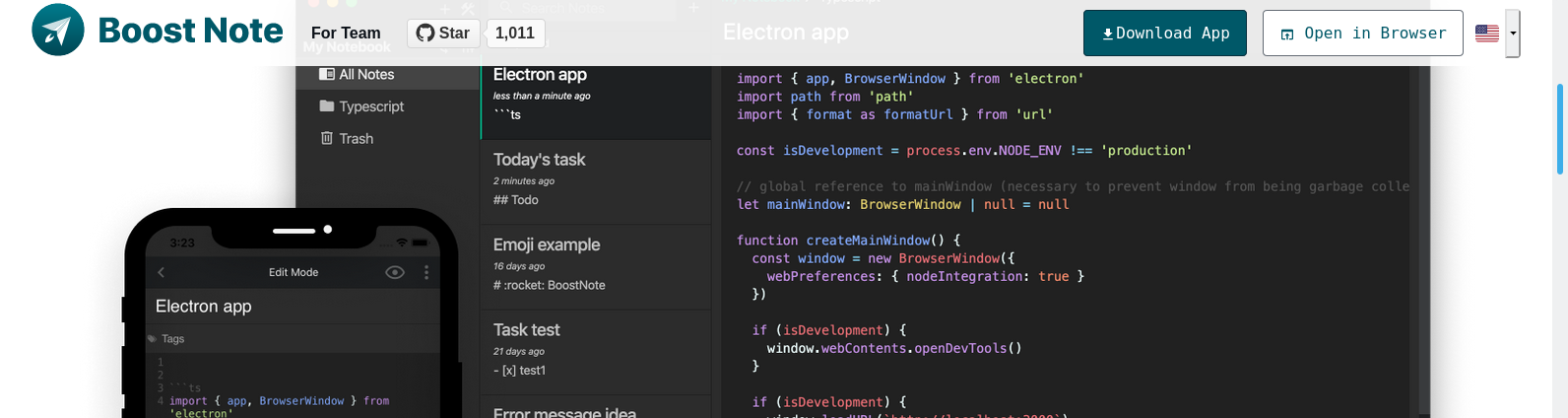Click the '16 days ago' timestamp
Image resolution: width=1568 pixels, height=418 pixels.
[519, 266]
